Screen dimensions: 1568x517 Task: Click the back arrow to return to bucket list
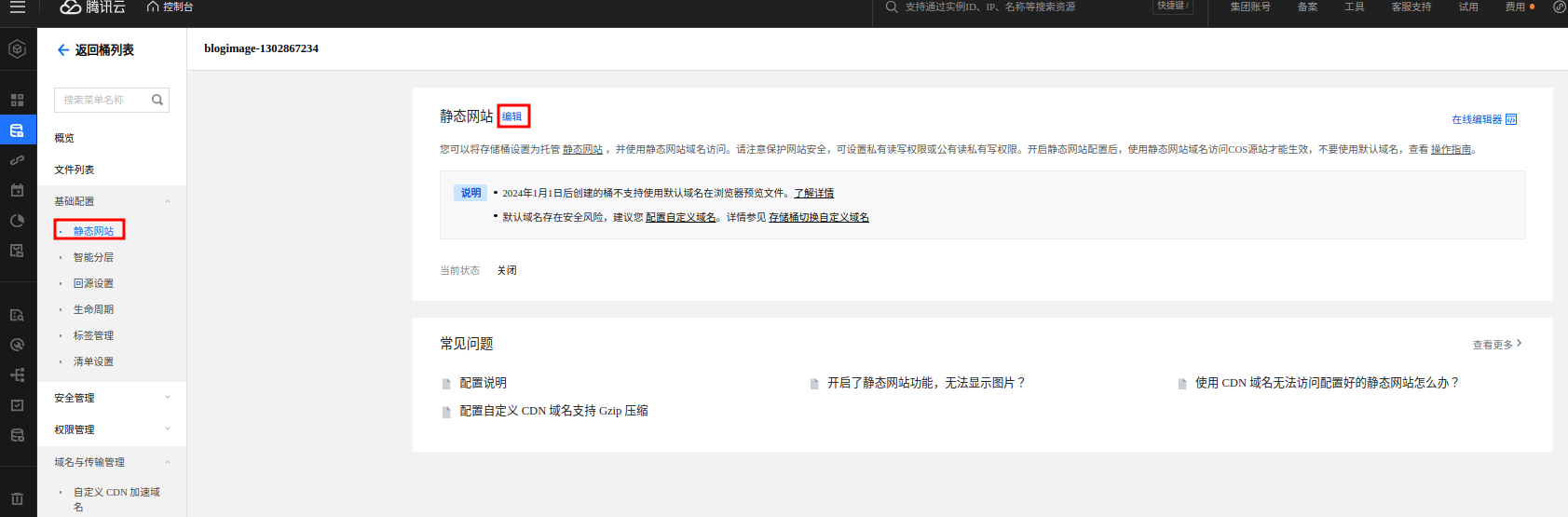(x=62, y=50)
